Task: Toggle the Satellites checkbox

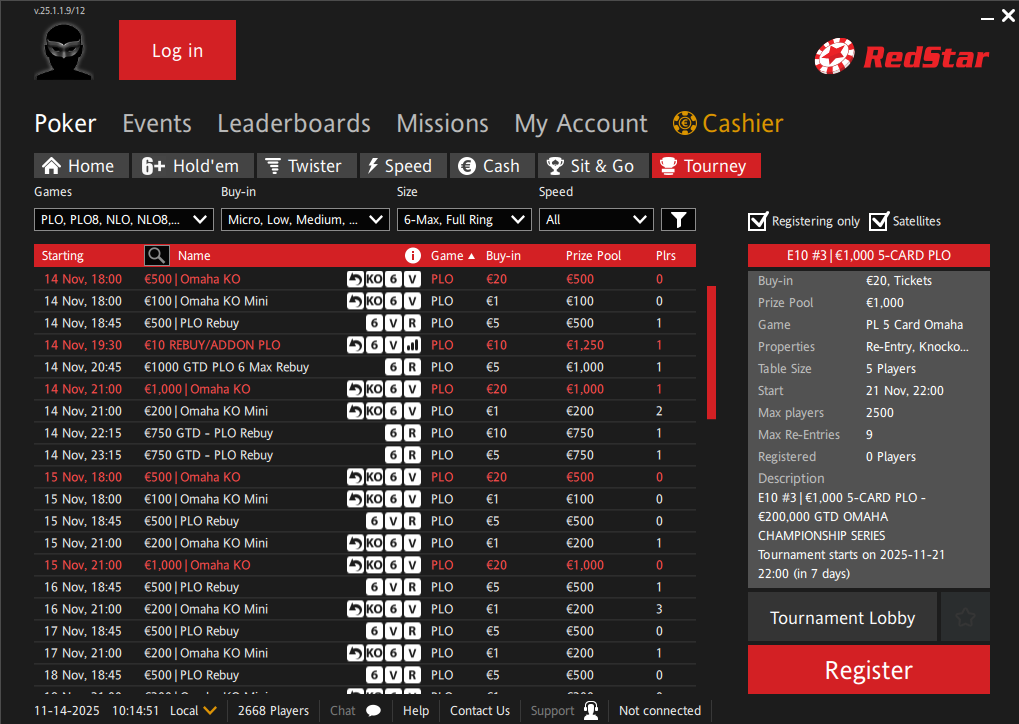Action: coord(878,221)
